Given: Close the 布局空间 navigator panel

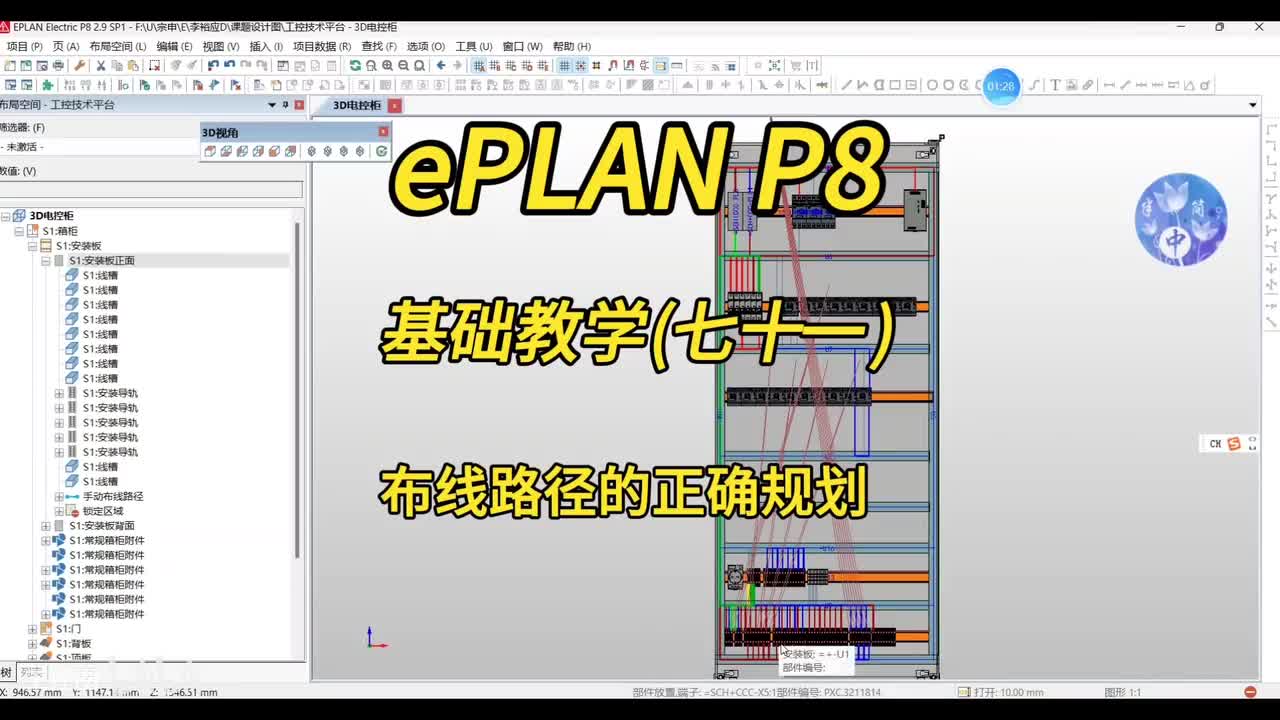Looking at the screenshot, I should click(298, 105).
